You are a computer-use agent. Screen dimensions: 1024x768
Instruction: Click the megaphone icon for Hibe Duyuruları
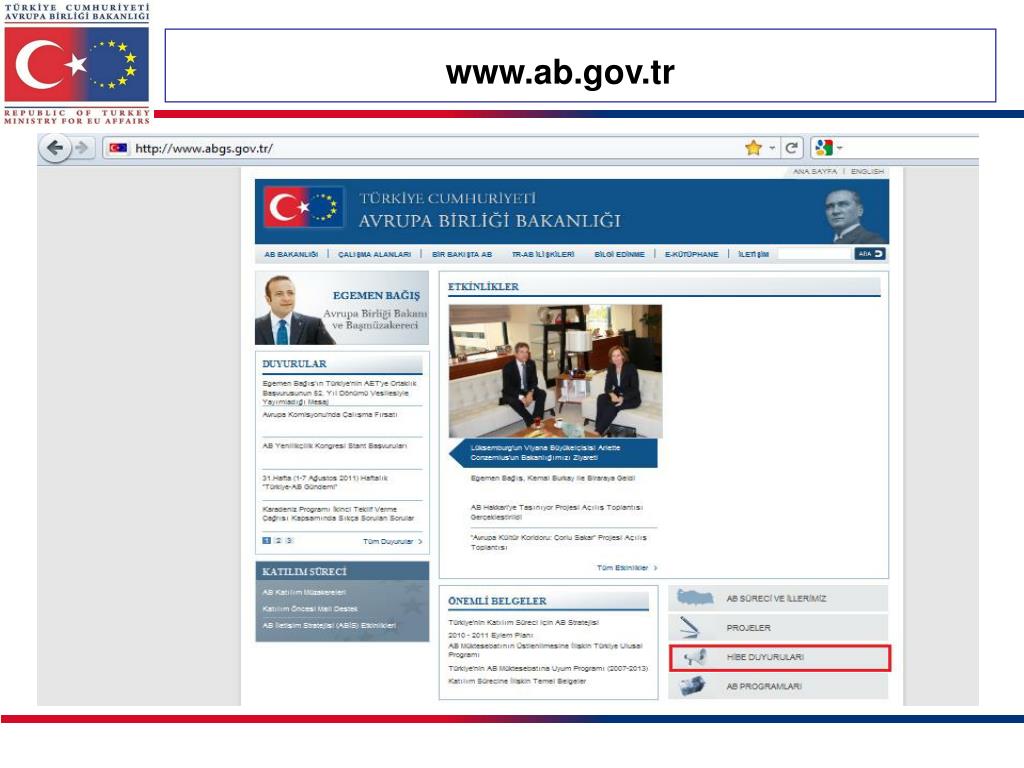coord(694,657)
